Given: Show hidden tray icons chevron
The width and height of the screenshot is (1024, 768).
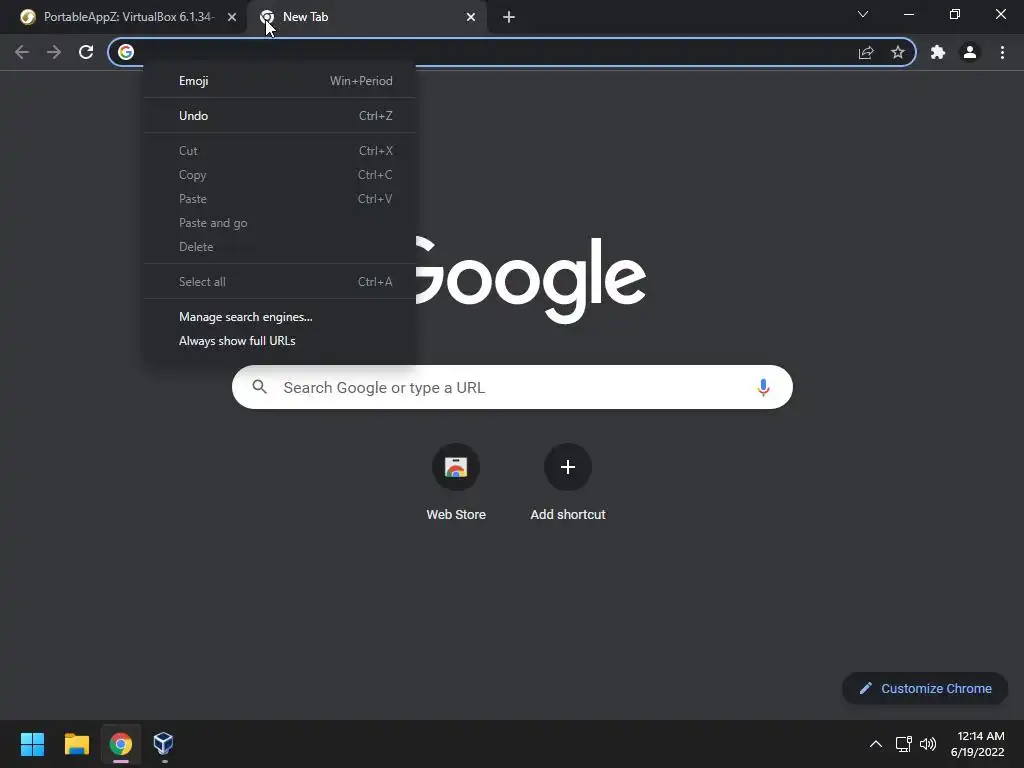Looking at the screenshot, I should [876, 744].
